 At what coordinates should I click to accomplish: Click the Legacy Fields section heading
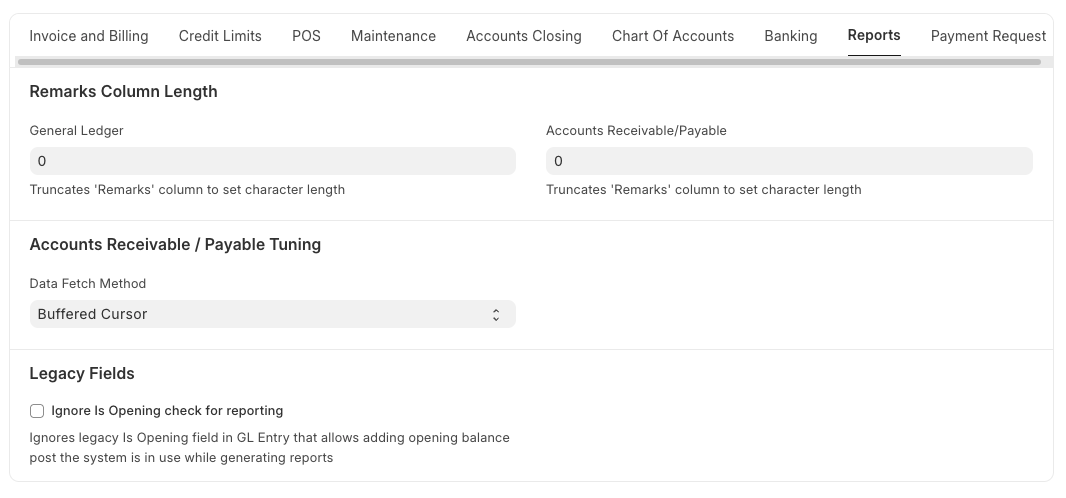pyautogui.click(x=82, y=373)
